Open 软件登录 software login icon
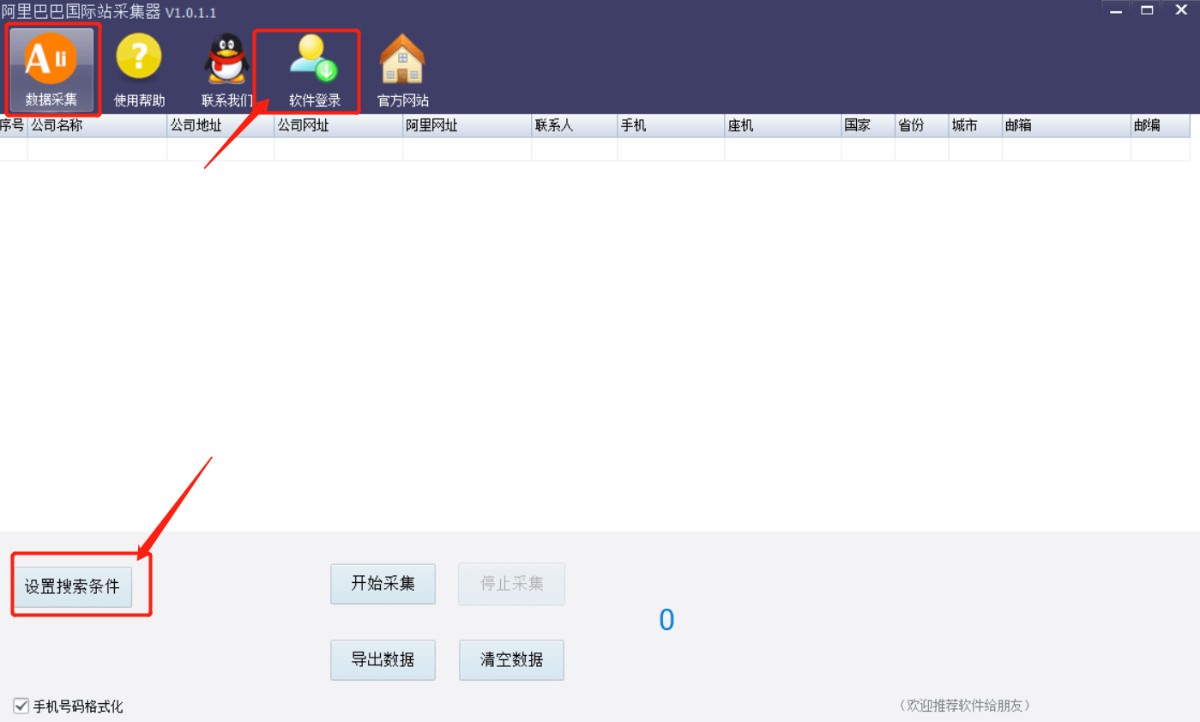The height and width of the screenshot is (722, 1200). click(x=314, y=68)
